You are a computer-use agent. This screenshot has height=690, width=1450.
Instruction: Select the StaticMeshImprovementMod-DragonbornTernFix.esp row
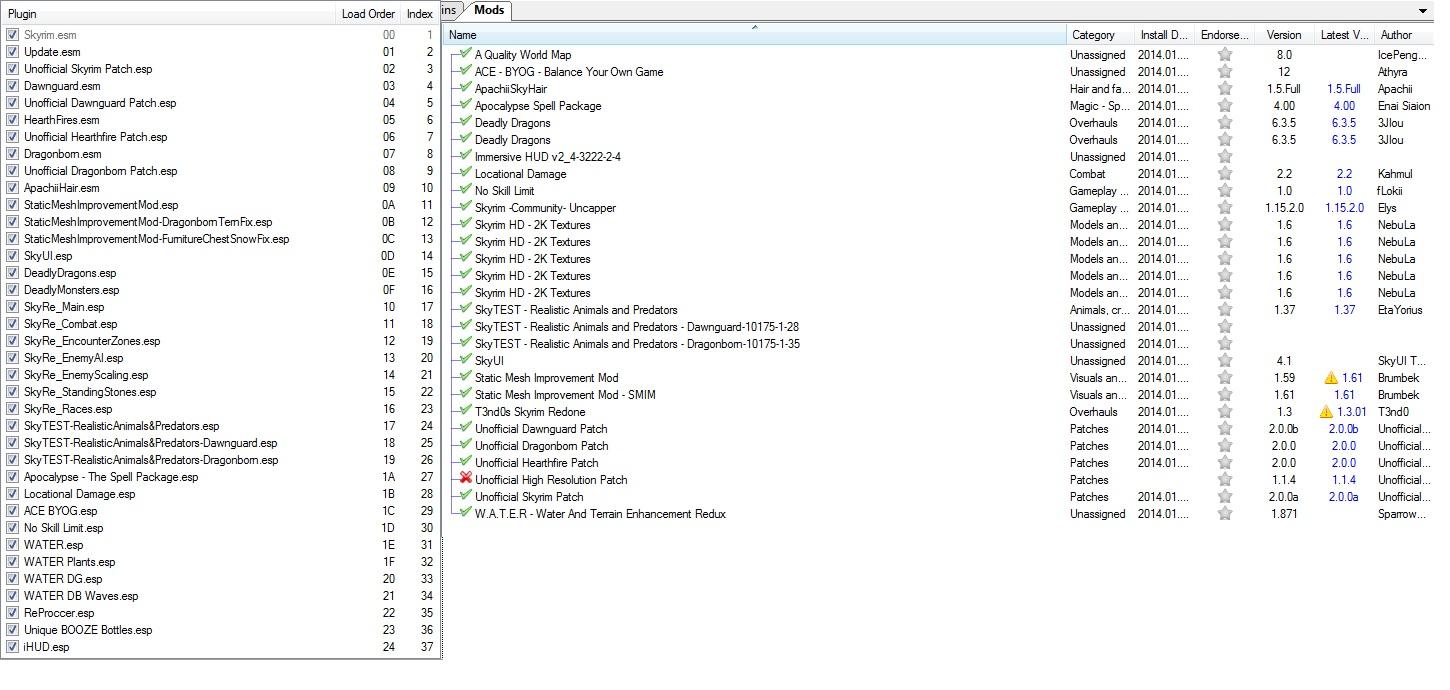[x=220, y=222]
